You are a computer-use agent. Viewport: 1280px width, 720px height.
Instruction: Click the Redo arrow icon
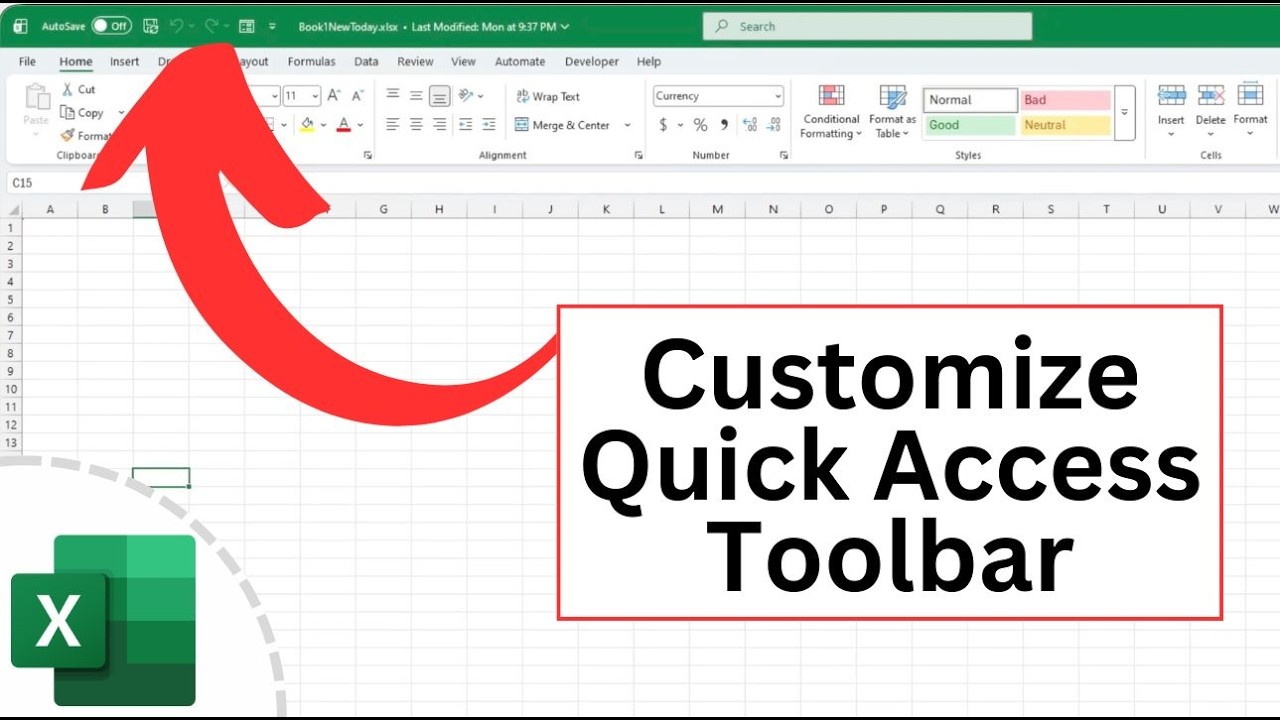[212, 26]
